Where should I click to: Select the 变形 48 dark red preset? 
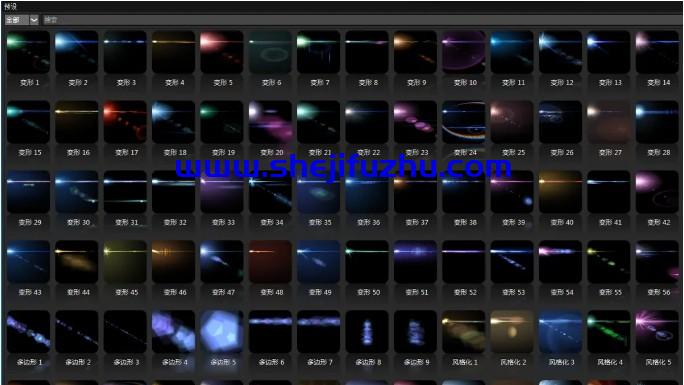coord(270,262)
